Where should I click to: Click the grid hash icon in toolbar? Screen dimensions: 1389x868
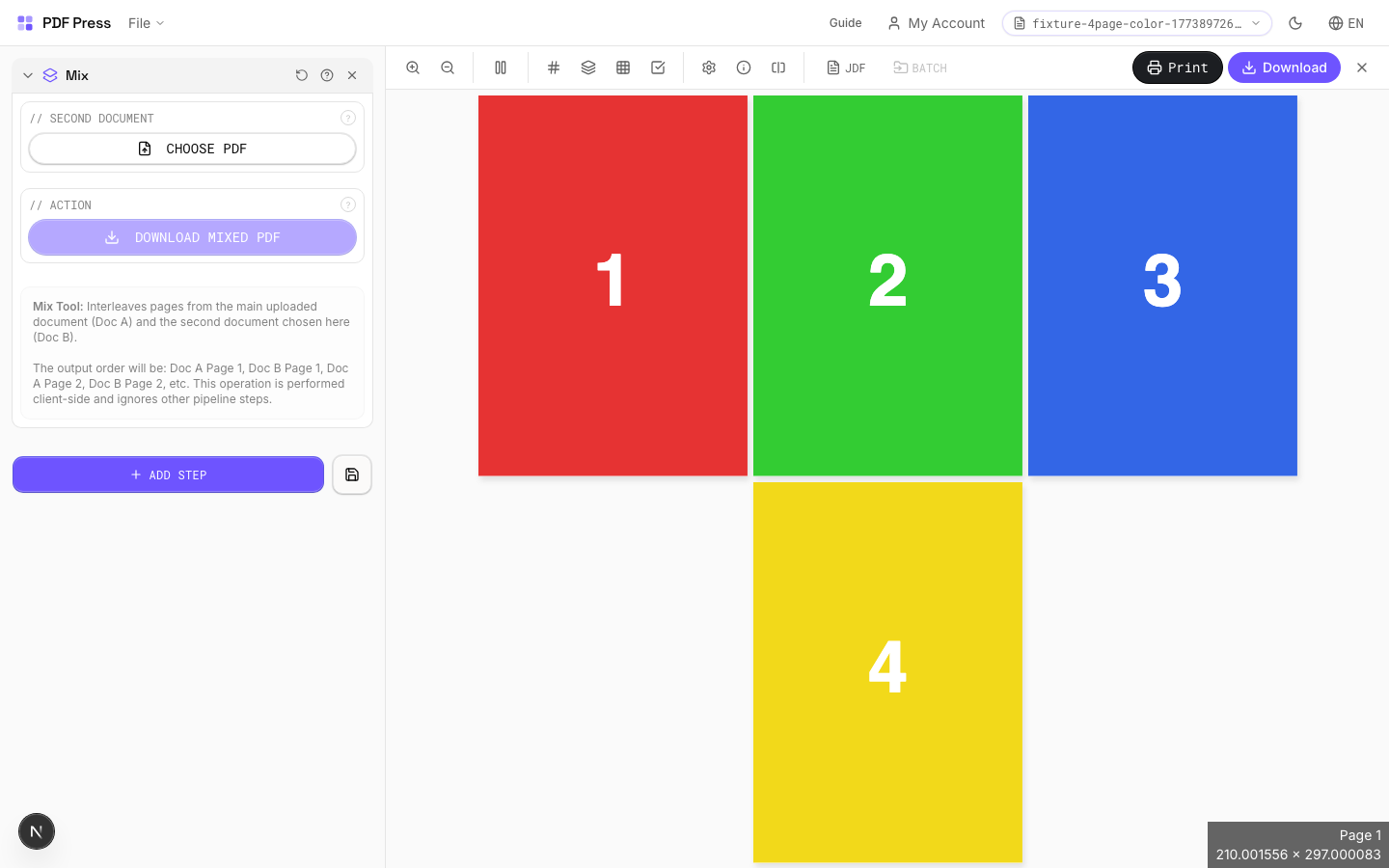(554, 68)
